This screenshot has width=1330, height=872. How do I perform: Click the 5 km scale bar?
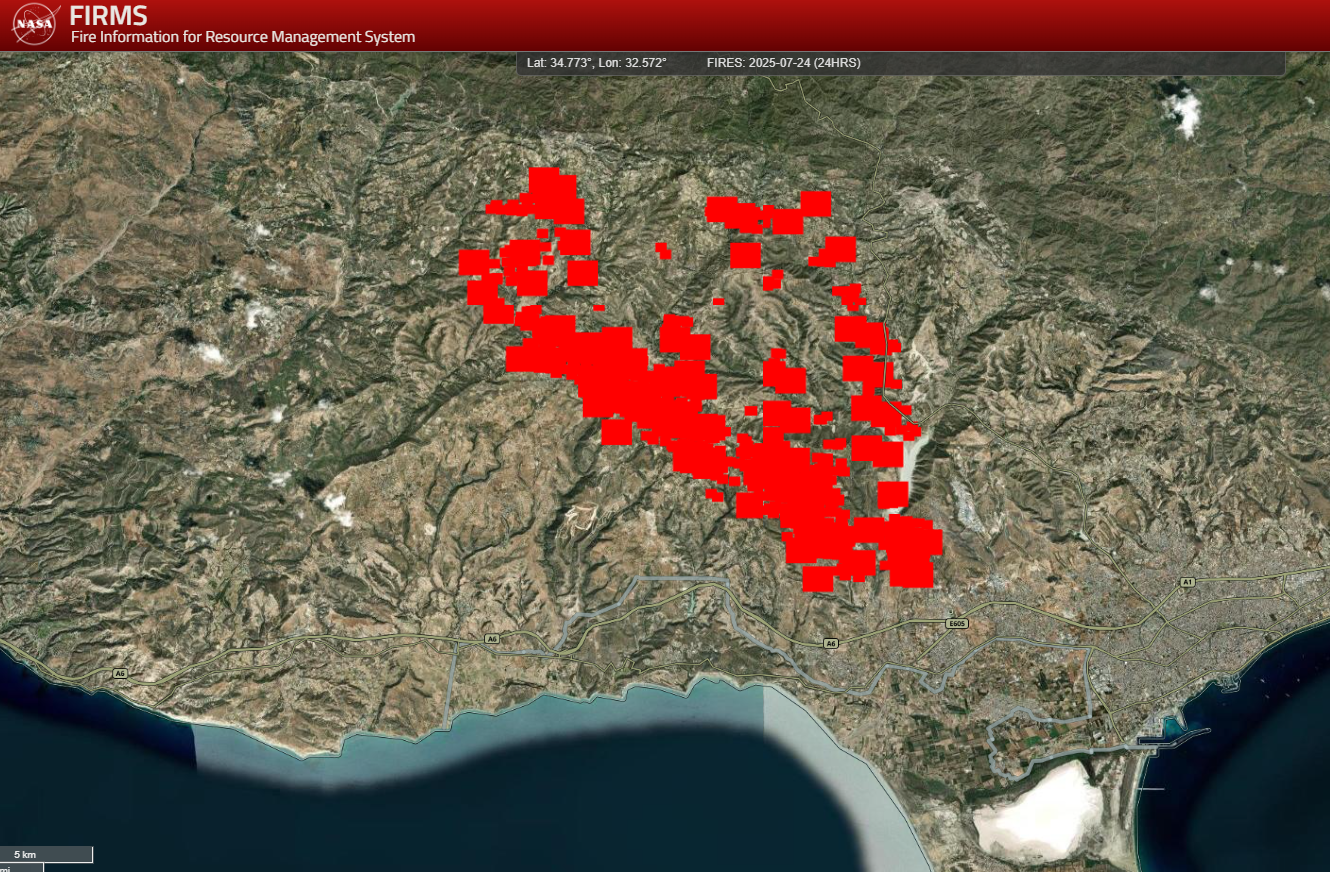click(x=47, y=855)
